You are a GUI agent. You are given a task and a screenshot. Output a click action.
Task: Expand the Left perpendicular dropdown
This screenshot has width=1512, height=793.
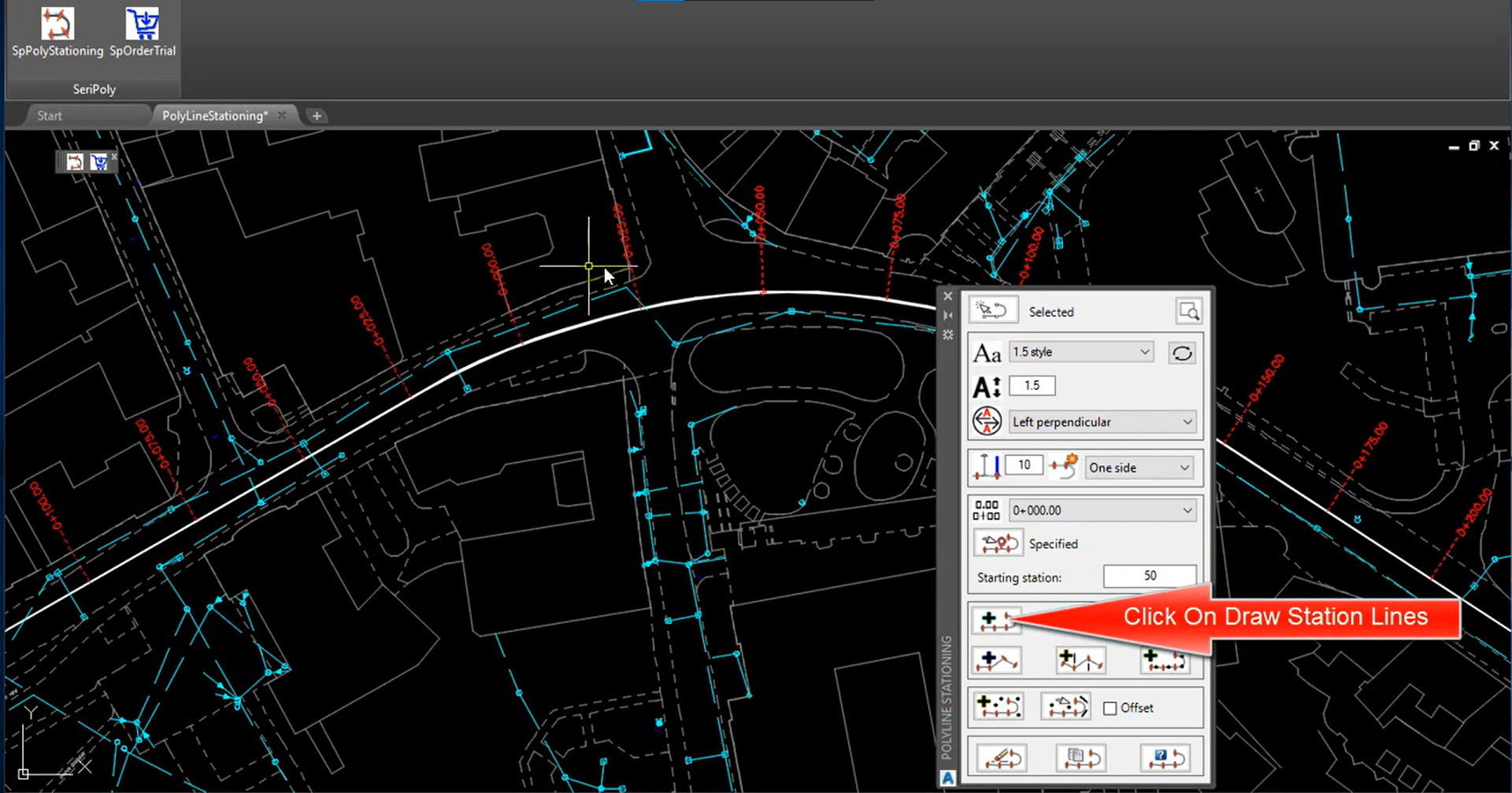click(1102, 422)
